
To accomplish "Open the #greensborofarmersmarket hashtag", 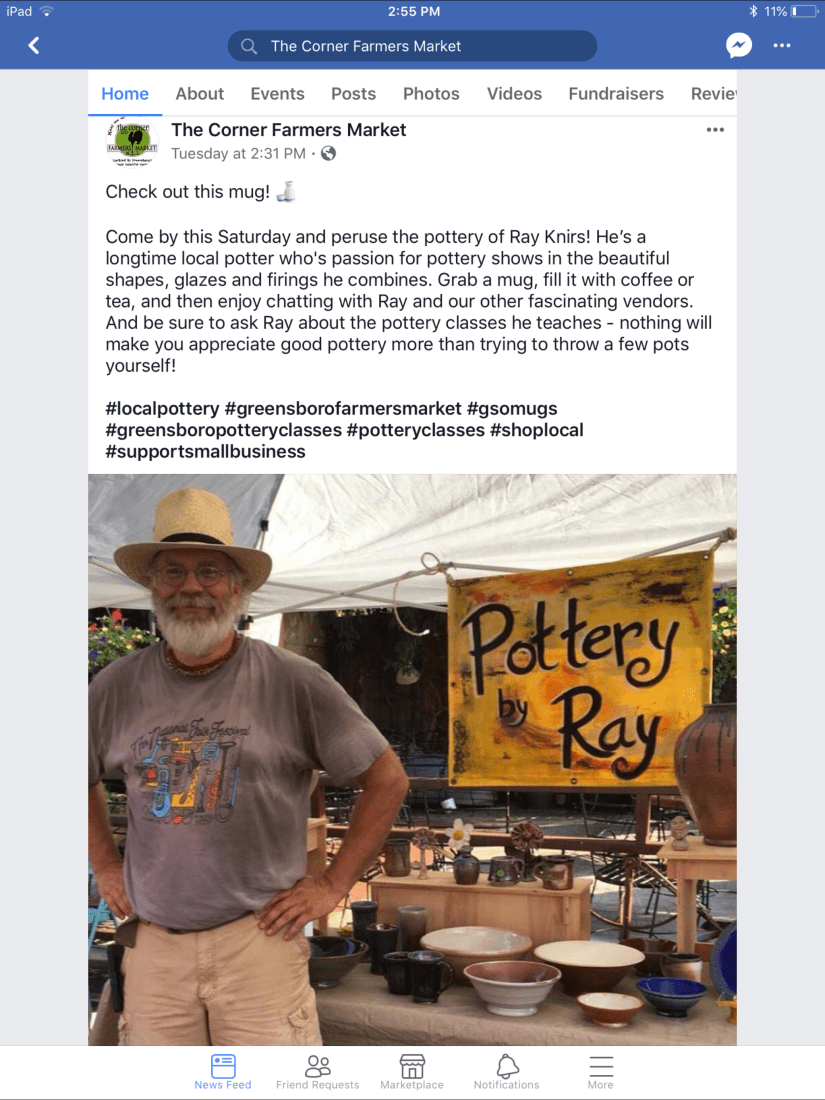I will pos(343,409).
